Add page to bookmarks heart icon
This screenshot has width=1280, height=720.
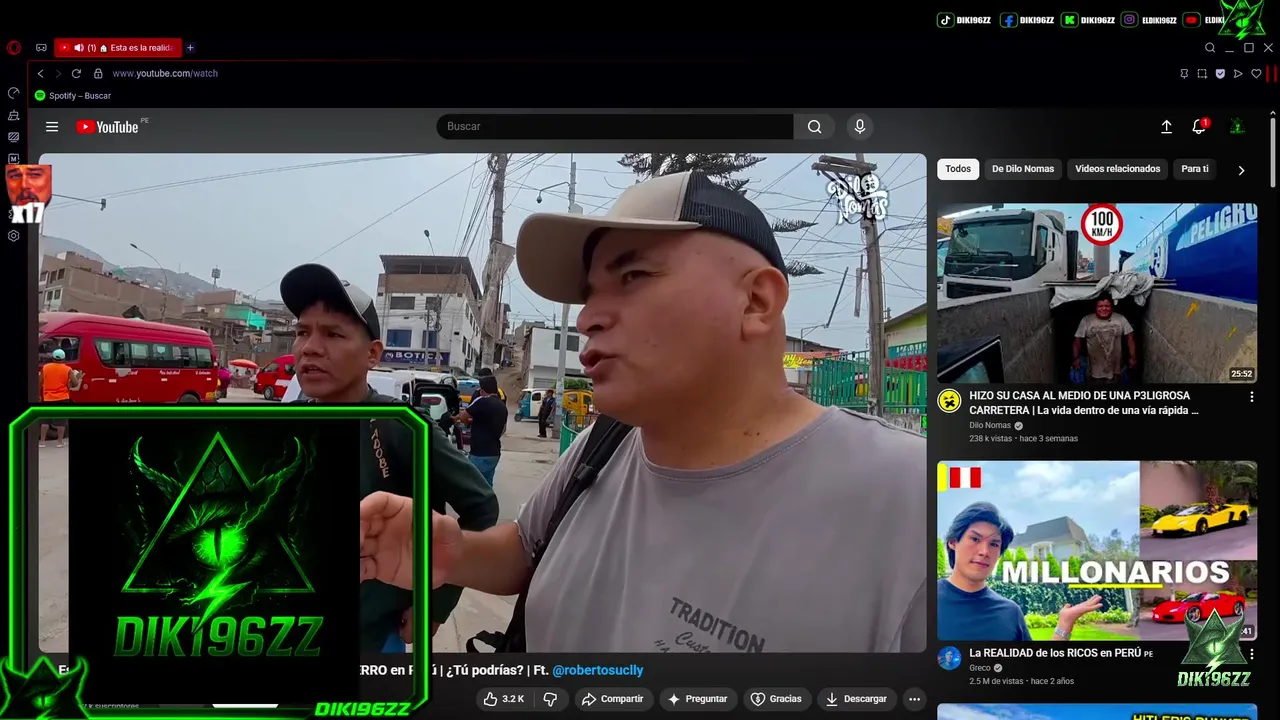pos(1256,73)
